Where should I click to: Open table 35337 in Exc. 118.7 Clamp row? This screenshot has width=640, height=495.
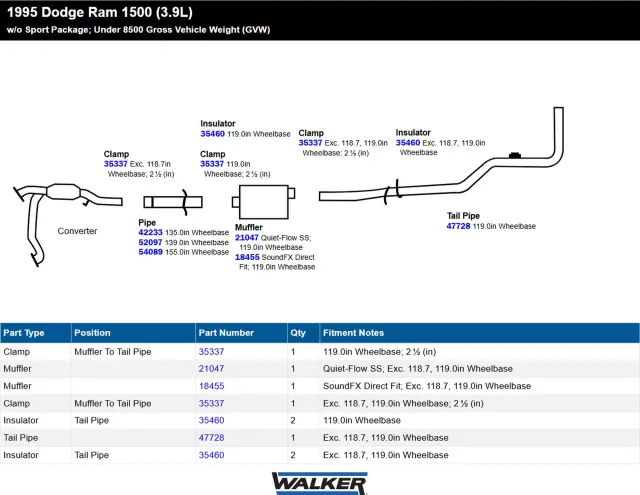coord(211,404)
